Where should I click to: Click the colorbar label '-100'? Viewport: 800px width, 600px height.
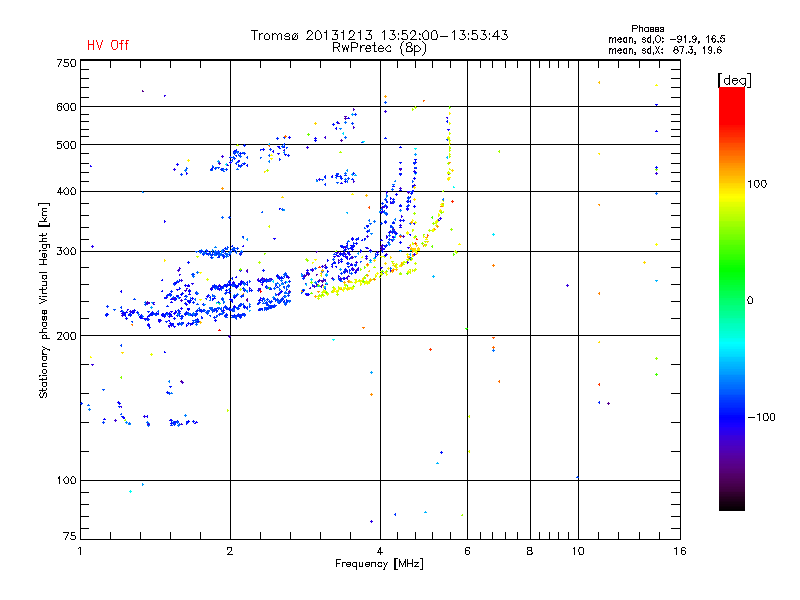[x=761, y=417]
